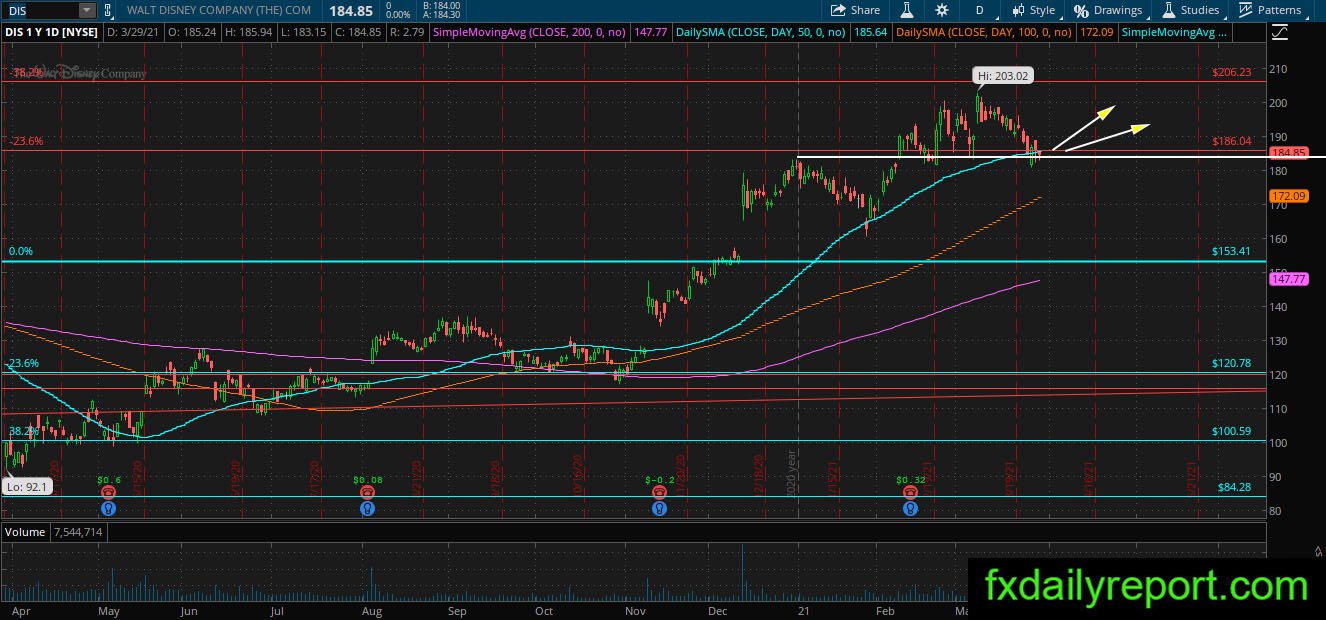
Task: Click the magenta 147.77 price tag on axis
Action: (x=1288, y=279)
